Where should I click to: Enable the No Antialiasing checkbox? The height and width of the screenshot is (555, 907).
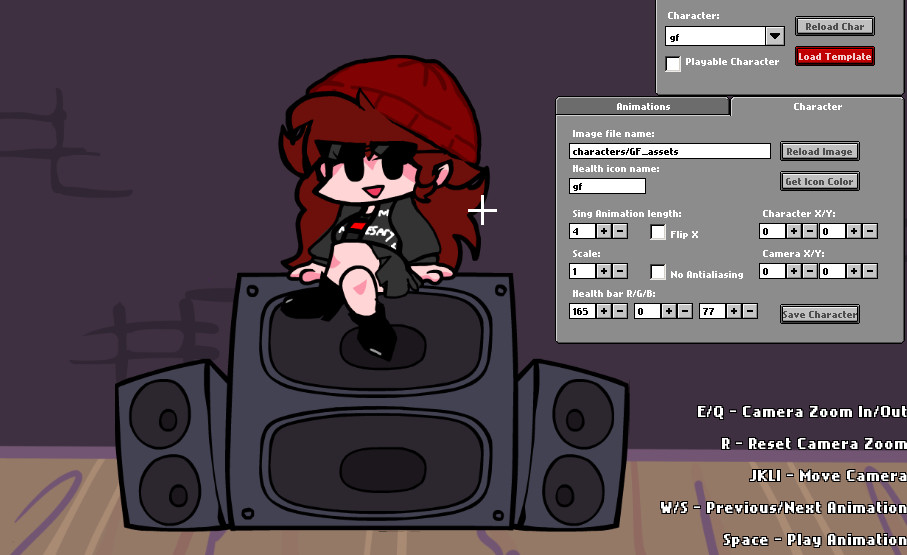pyautogui.click(x=658, y=272)
